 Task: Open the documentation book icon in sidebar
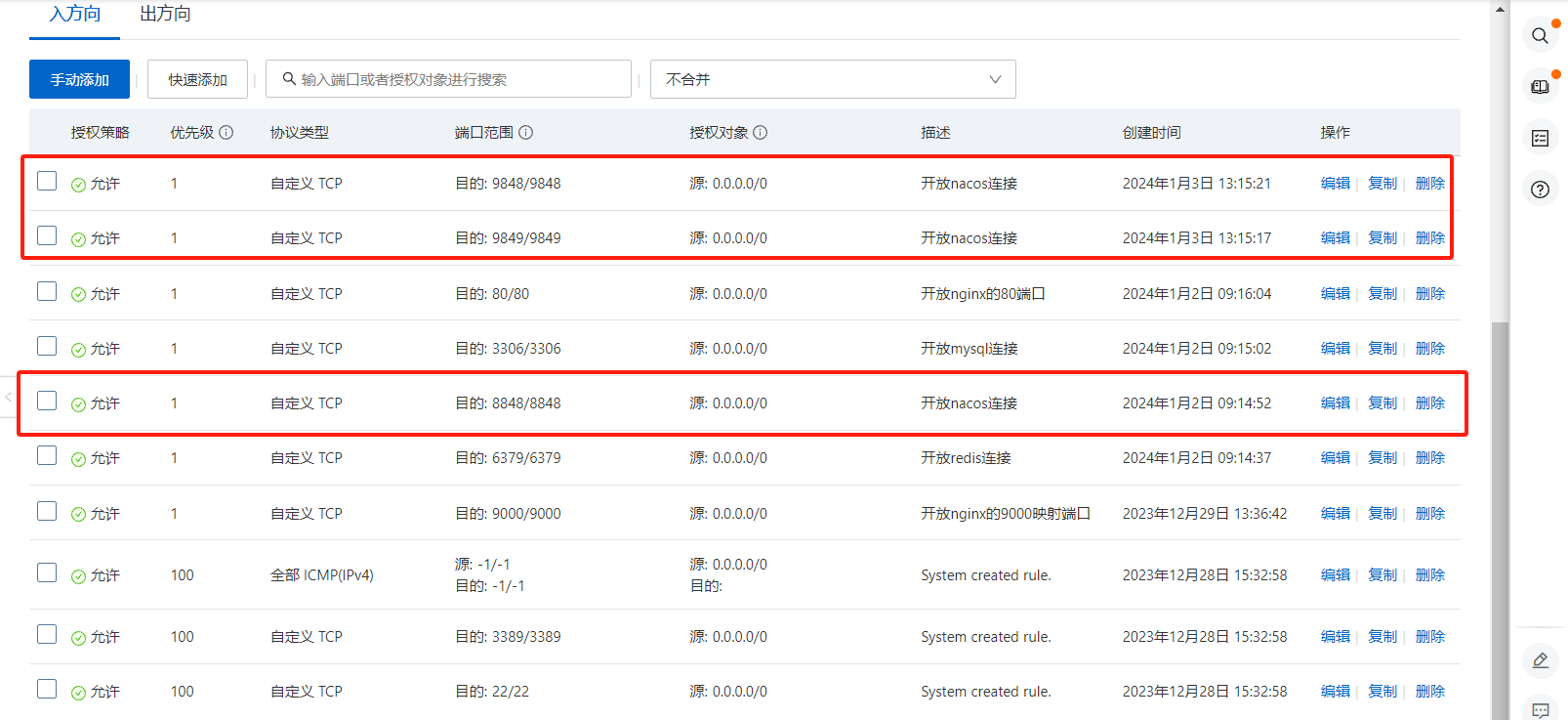(x=1540, y=87)
